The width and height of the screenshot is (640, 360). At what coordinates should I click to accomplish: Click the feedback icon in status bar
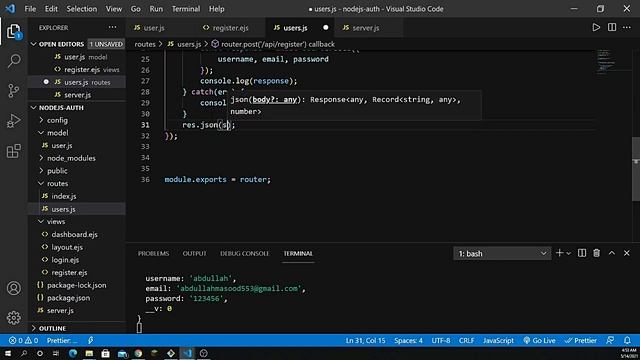pos(610,340)
